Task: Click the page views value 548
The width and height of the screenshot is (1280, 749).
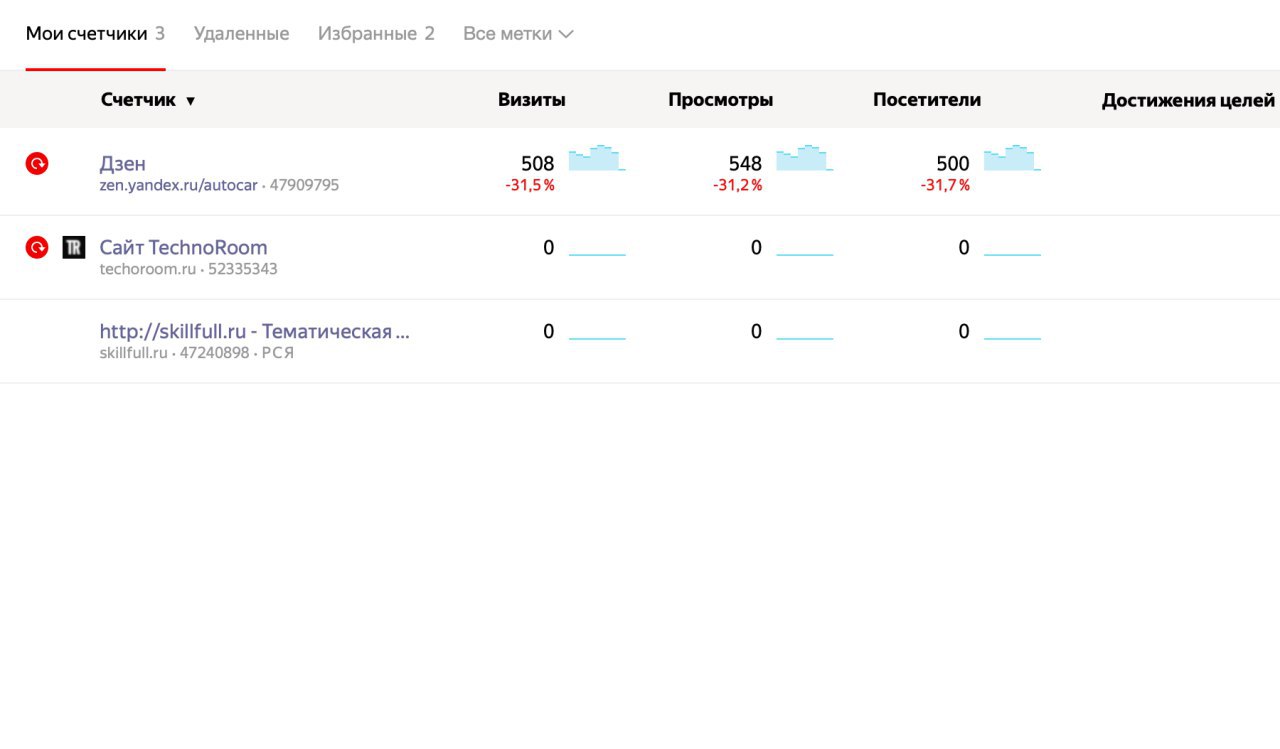Action: coord(745,164)
